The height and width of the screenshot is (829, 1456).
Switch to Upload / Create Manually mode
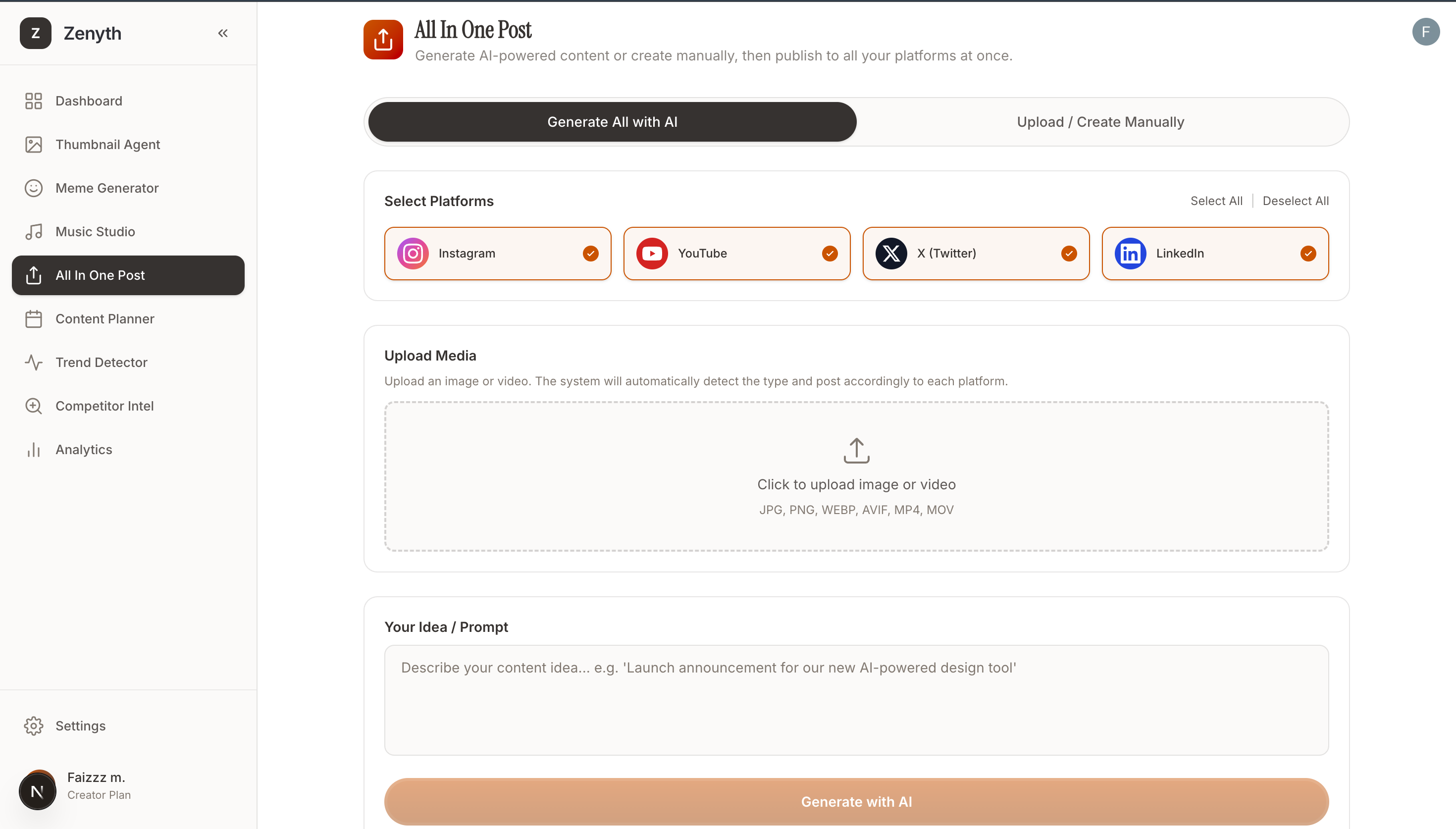click(x=1100, y=121)
